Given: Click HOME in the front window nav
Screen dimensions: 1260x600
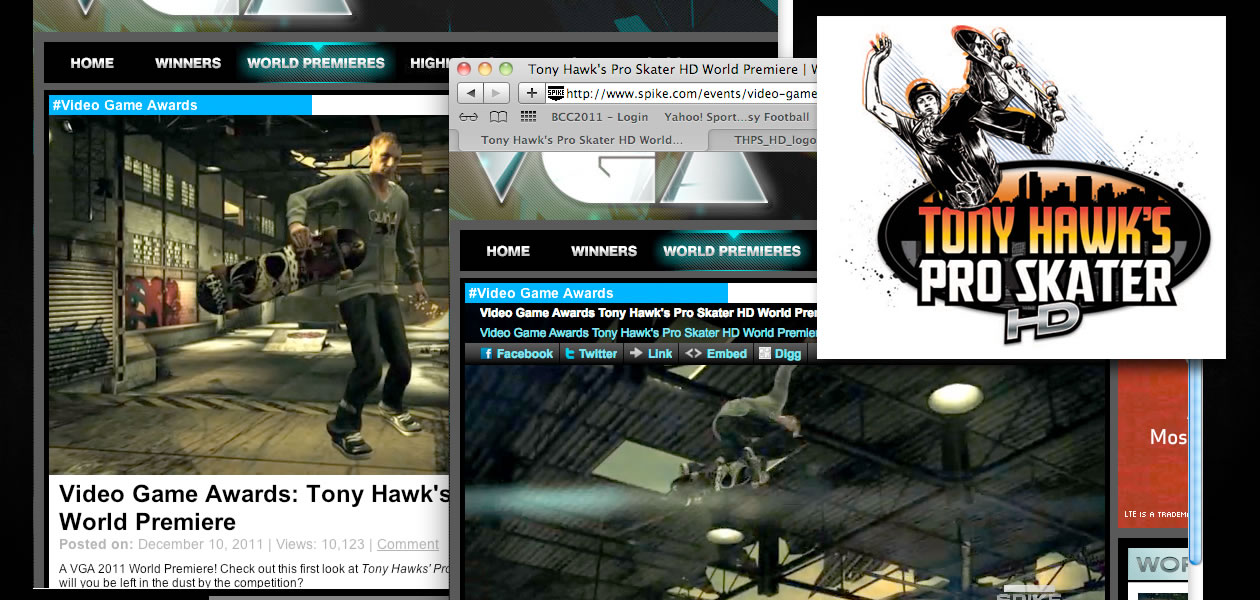Looking at the screenshot, I should [508, 251].
